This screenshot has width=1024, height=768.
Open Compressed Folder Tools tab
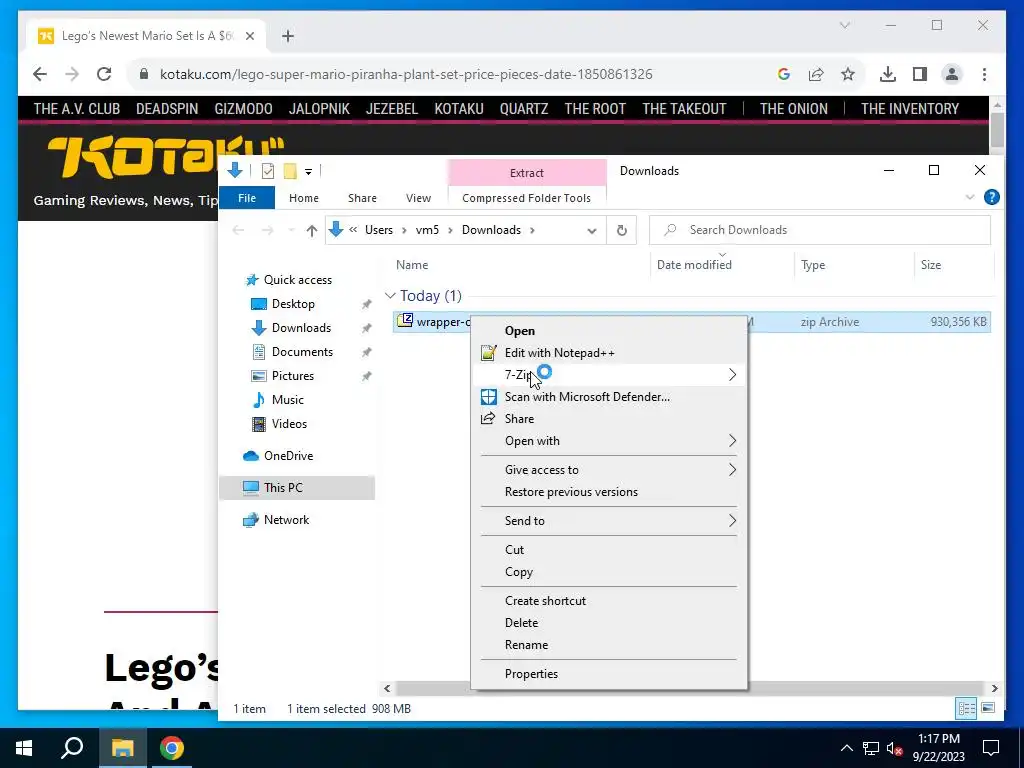pyautogui.click(x=526, y=198)
